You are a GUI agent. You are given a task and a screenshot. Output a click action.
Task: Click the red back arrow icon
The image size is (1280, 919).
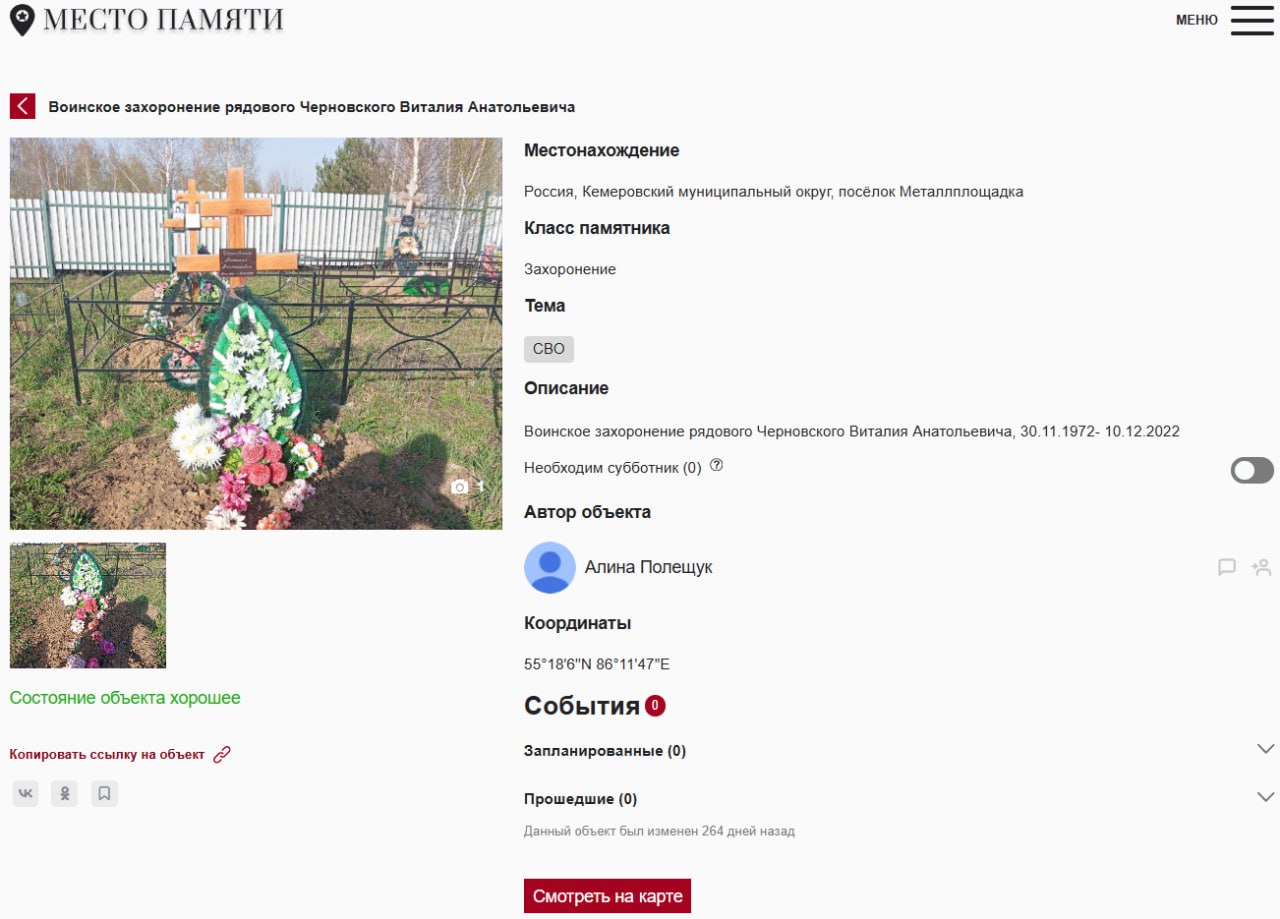(23, 106)
